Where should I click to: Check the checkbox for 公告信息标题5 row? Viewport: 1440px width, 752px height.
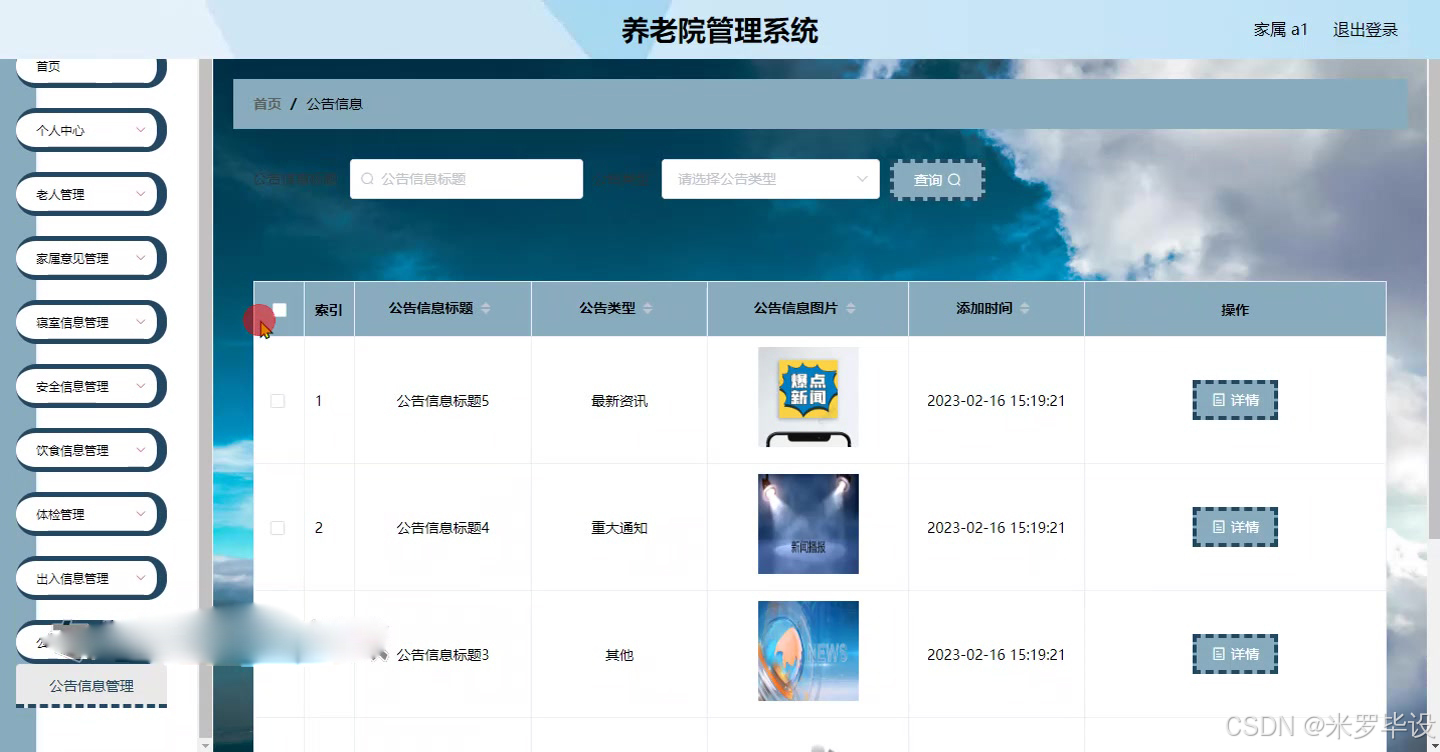coord(277,400)
